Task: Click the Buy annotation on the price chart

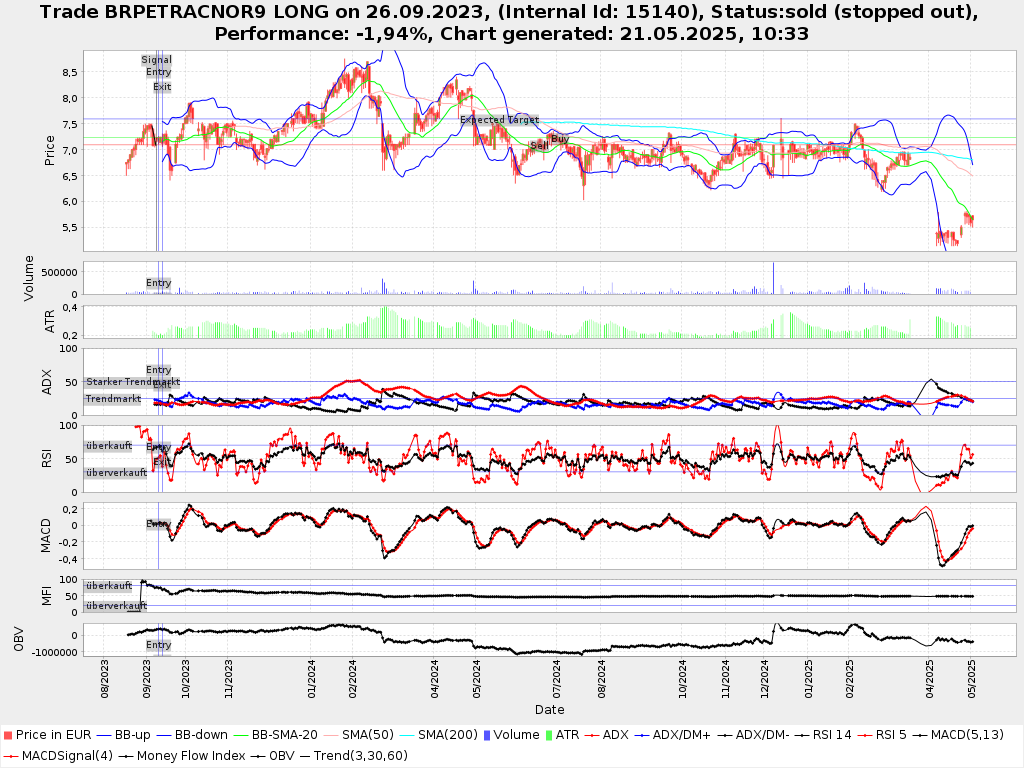Action: tap(560, 138)
